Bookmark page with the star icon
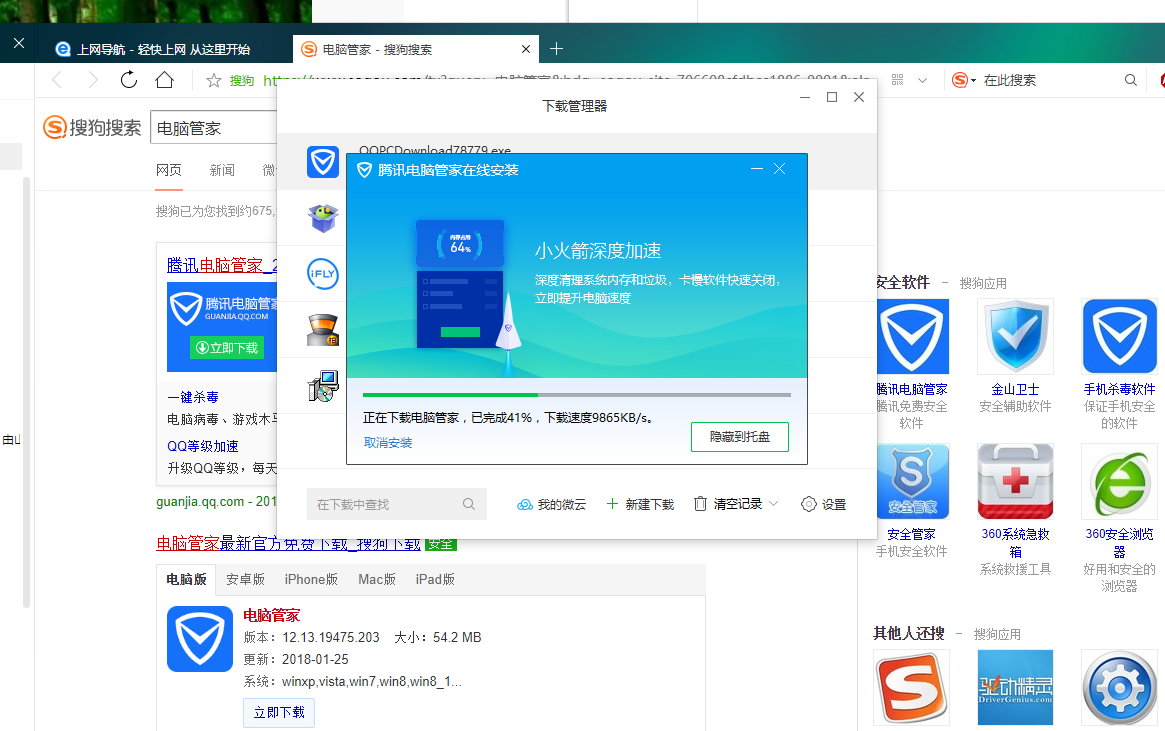Image resolution: width=1165 pixels, height=731 pixels. coord(214,80)
